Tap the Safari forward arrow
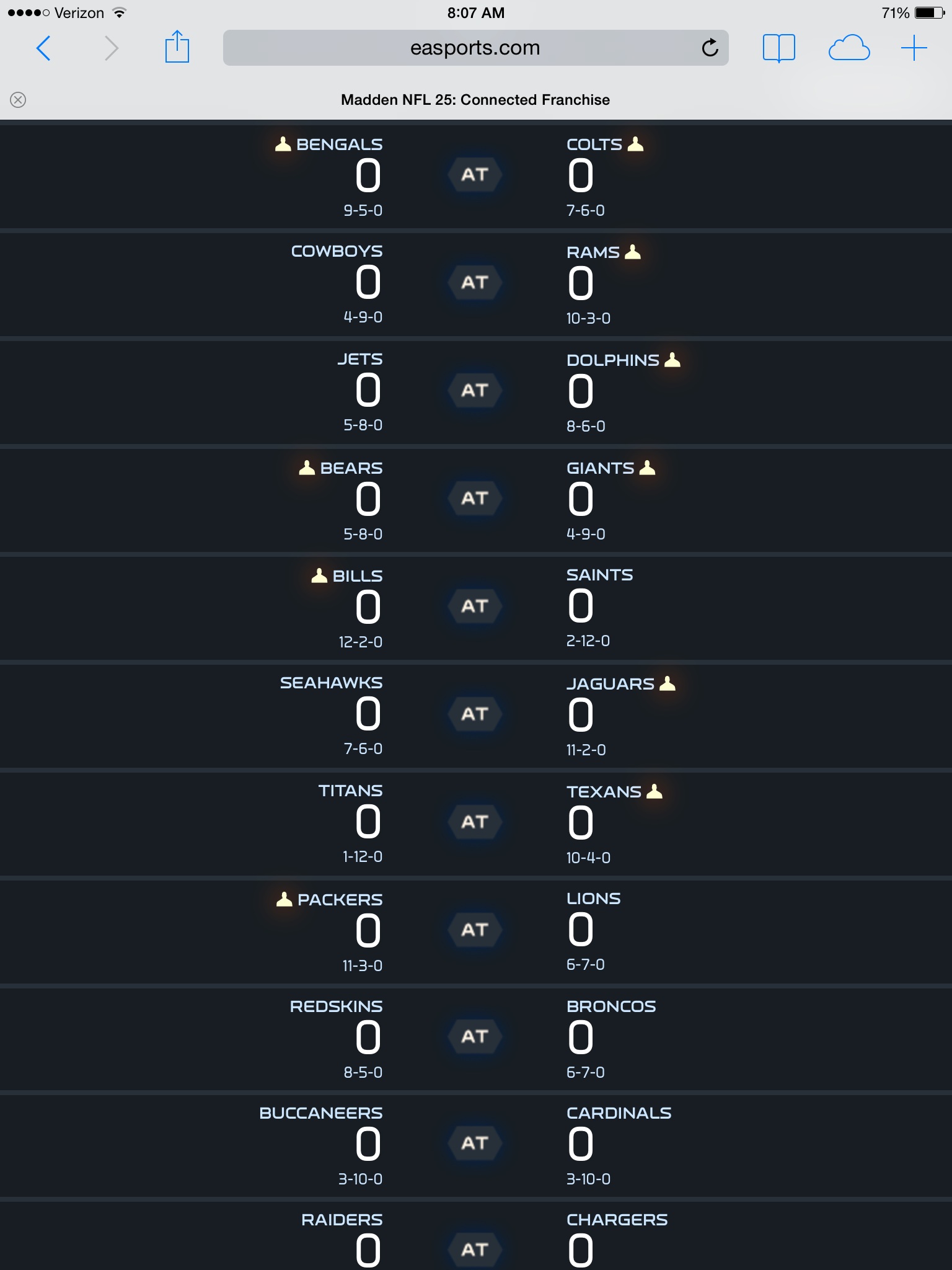The width and height of the screenshot is (952, 1270). tap(111, 48)
